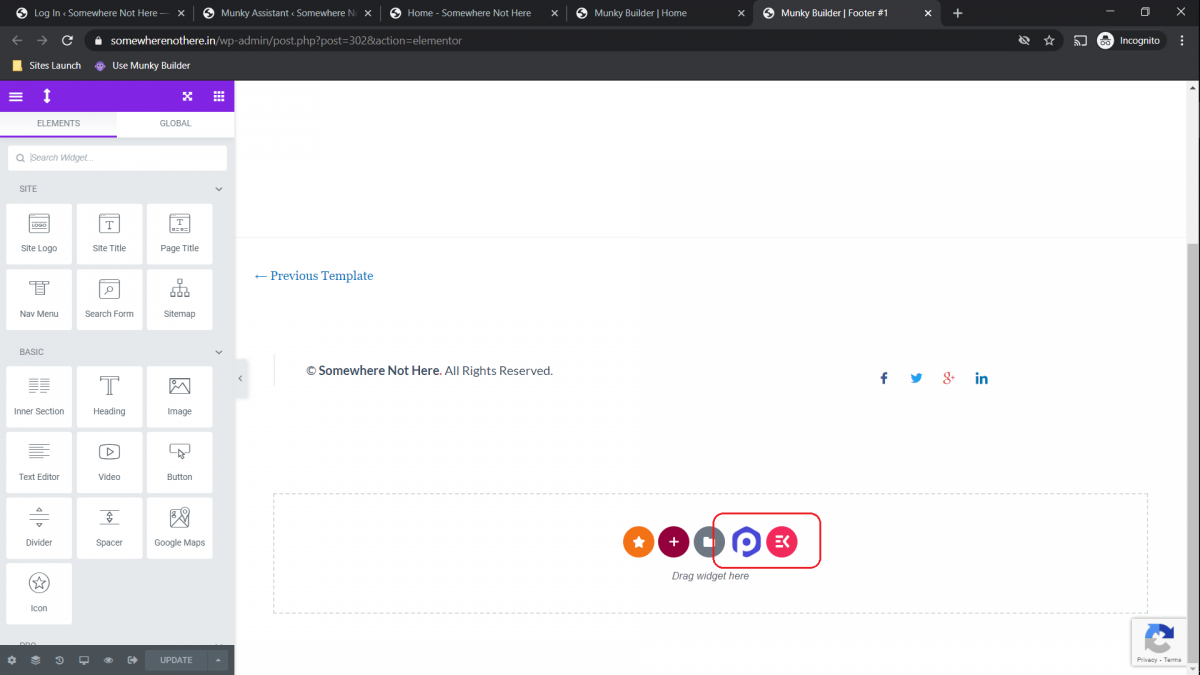Select the Inner Section widget

[x=39, y=397]
